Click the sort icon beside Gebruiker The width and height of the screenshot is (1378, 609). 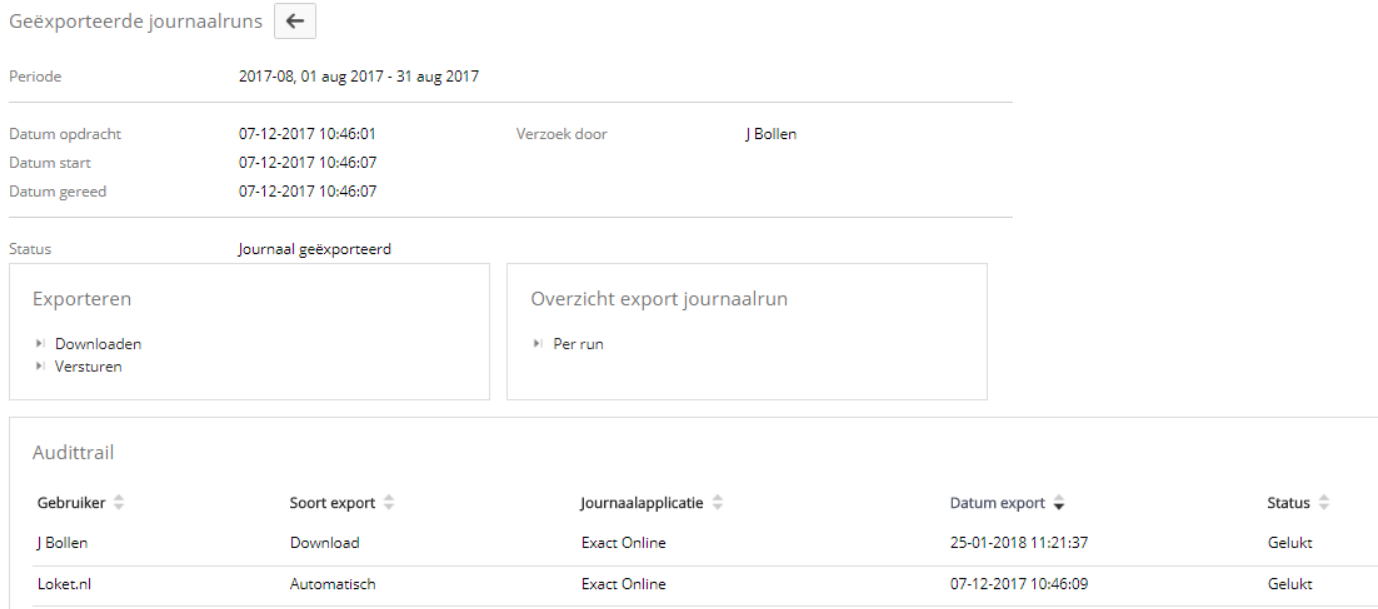pyautogui.click(x=121, y=503)
